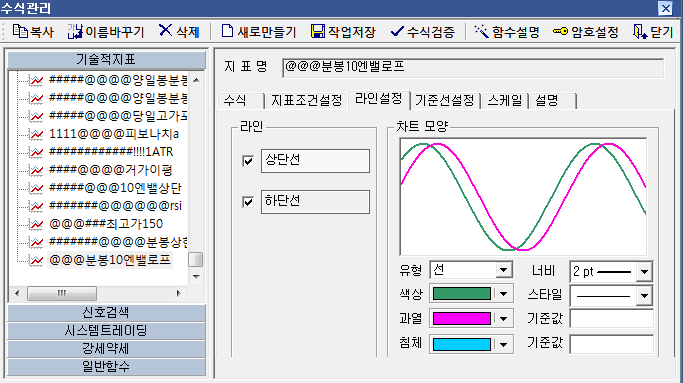Click the 기술적지표 category header
Screen dimensions: 683x383
(106, 60)
